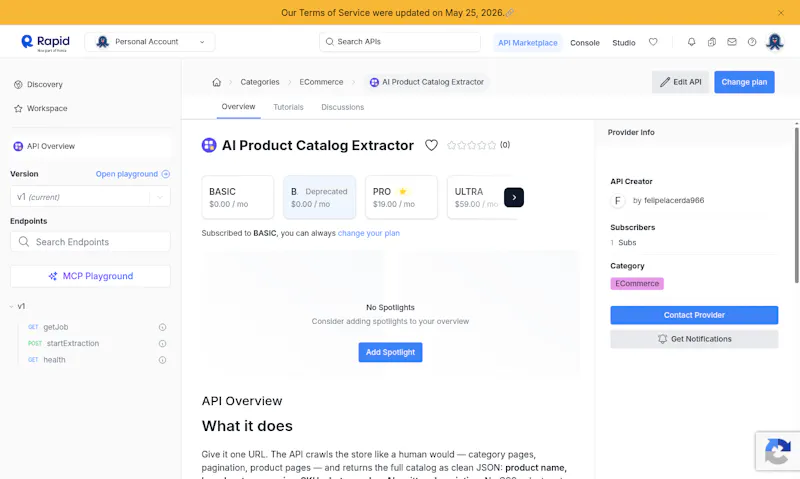Image resolution: width=800 pixels, height=479 pixels.
Task: Select the Deprecated plan card
Action: click(x=319, y=197)
